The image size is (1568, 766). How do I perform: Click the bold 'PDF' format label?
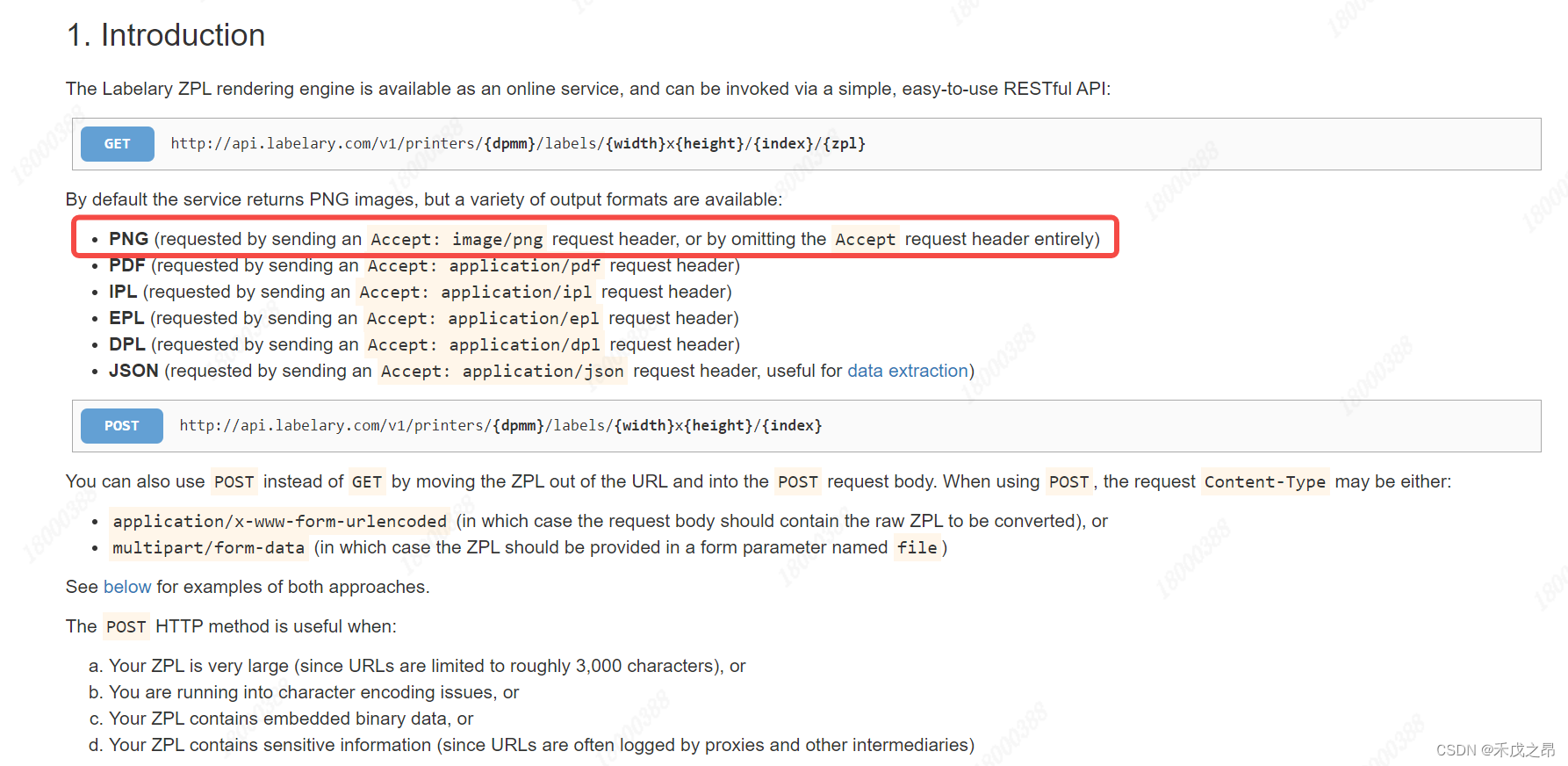126,265
